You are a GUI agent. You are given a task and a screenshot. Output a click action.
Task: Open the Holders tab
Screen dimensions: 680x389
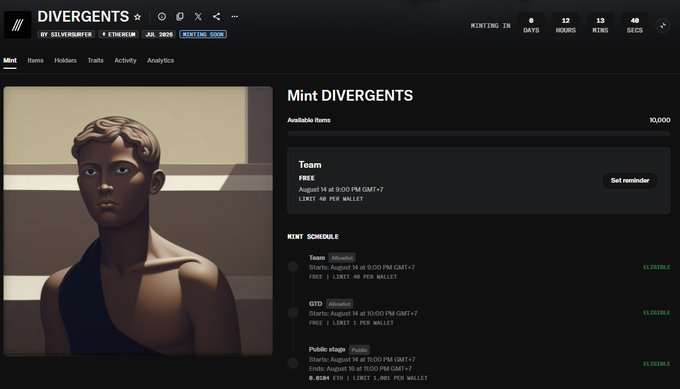[x=65, y=60]
